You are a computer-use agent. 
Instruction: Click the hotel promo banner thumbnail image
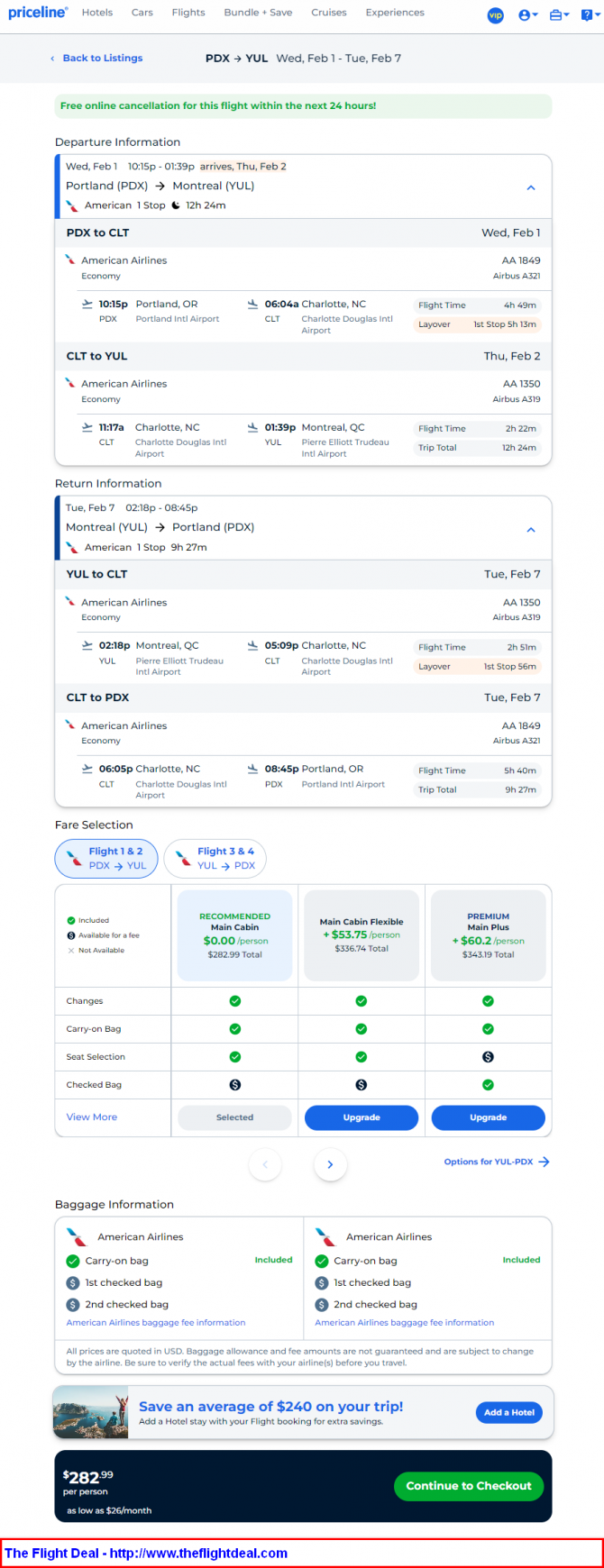point(90,1413)
